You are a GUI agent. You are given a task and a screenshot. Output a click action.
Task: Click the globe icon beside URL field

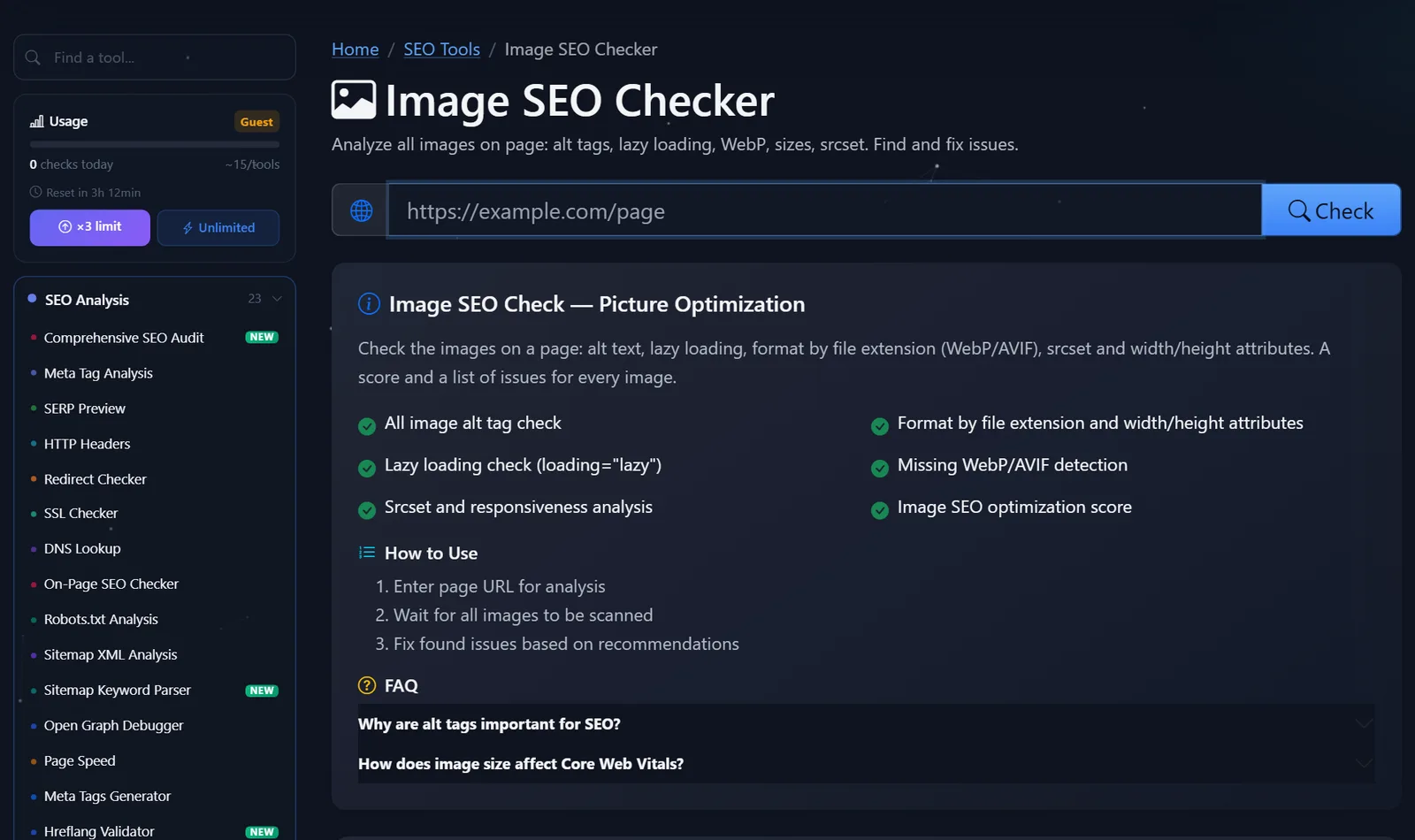pyautogui.click(x=361, y=210)
